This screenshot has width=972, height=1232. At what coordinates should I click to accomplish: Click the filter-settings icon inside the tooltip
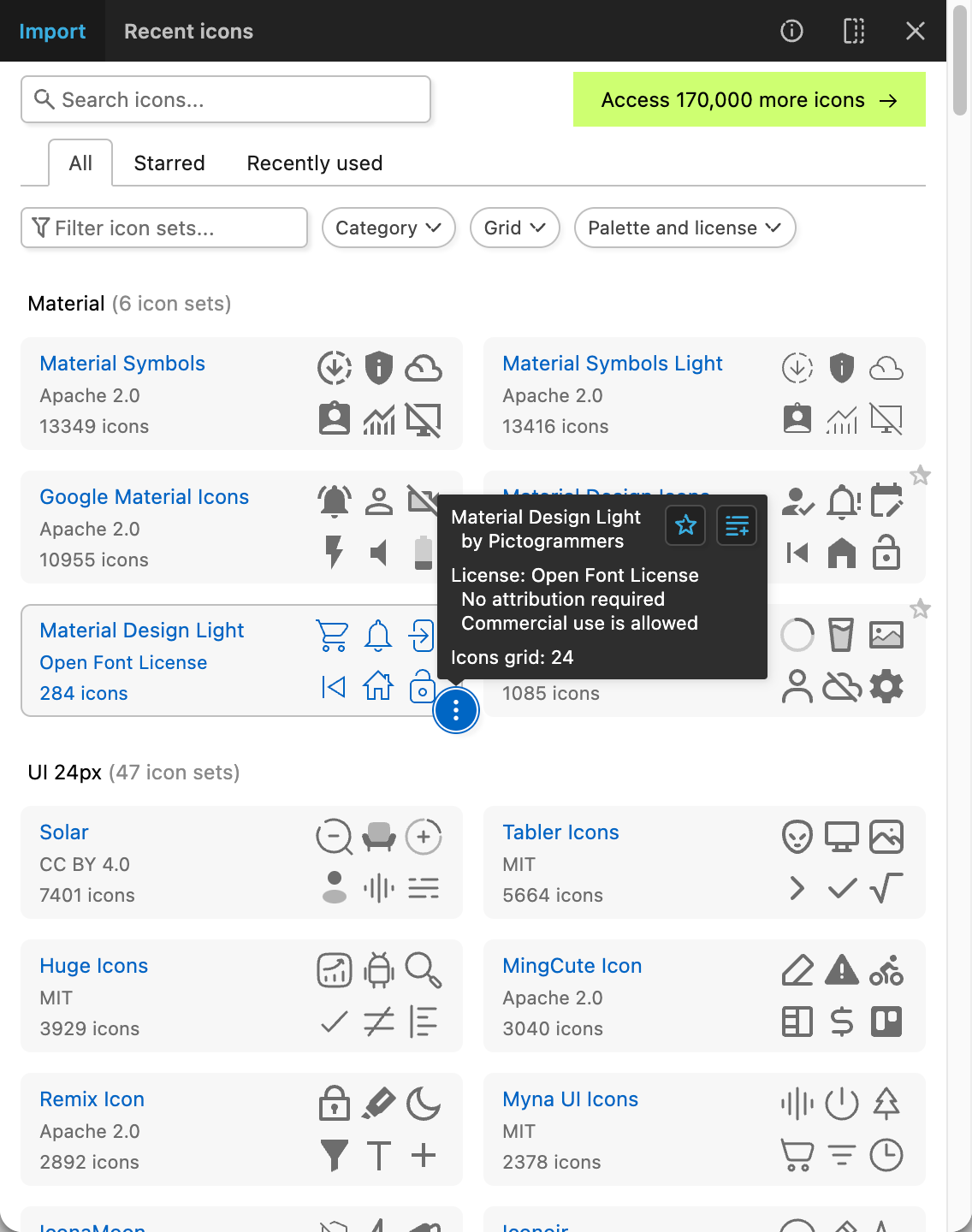click(736, 525)
